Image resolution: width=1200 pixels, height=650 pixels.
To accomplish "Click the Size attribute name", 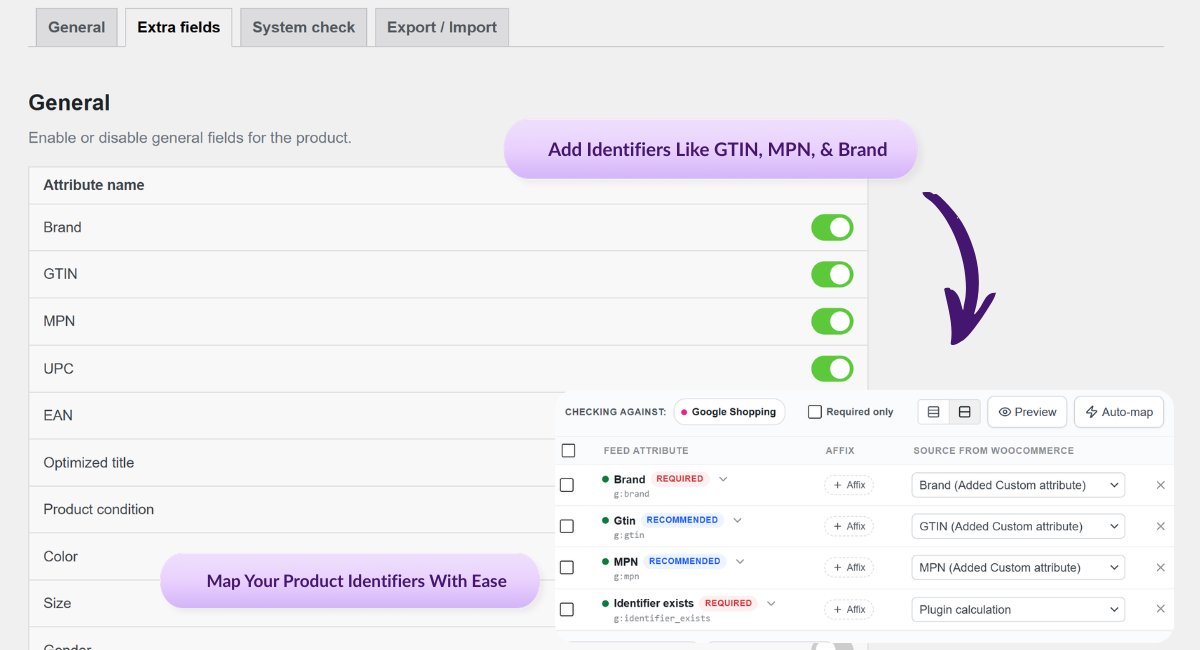I will 57,603.
